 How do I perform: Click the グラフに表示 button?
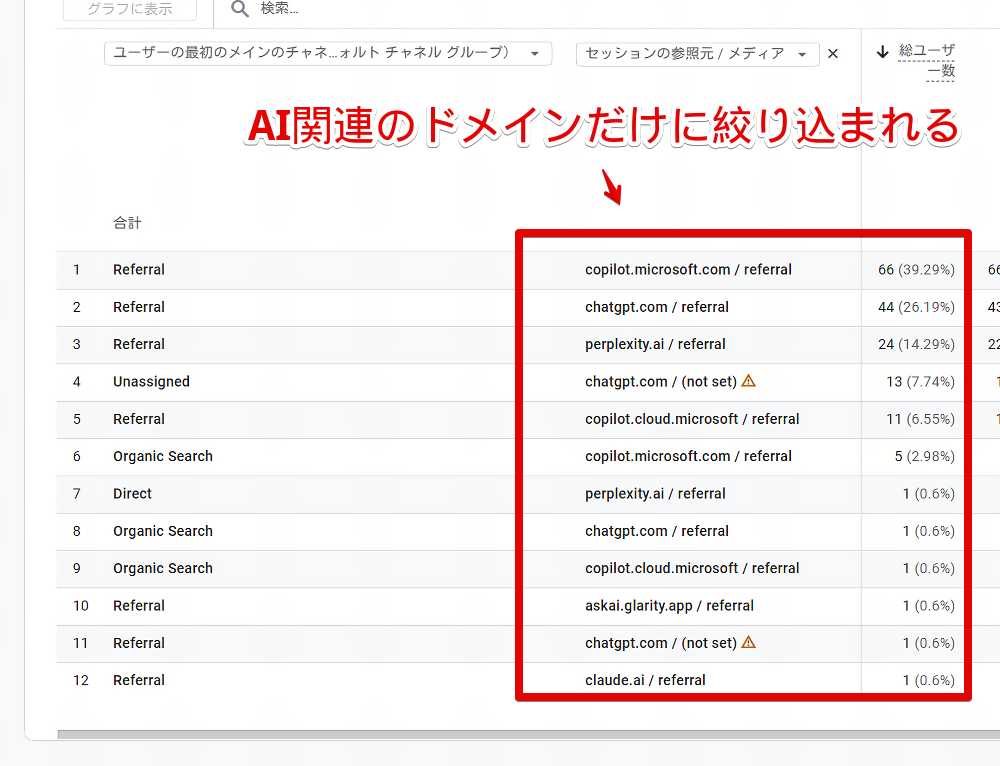130,10
